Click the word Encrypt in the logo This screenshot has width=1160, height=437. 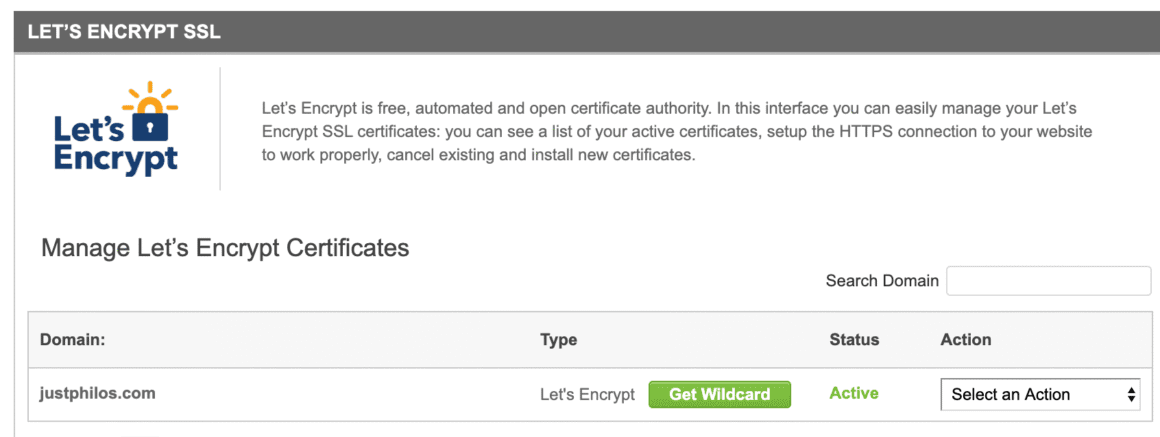(x=116, y=157)
